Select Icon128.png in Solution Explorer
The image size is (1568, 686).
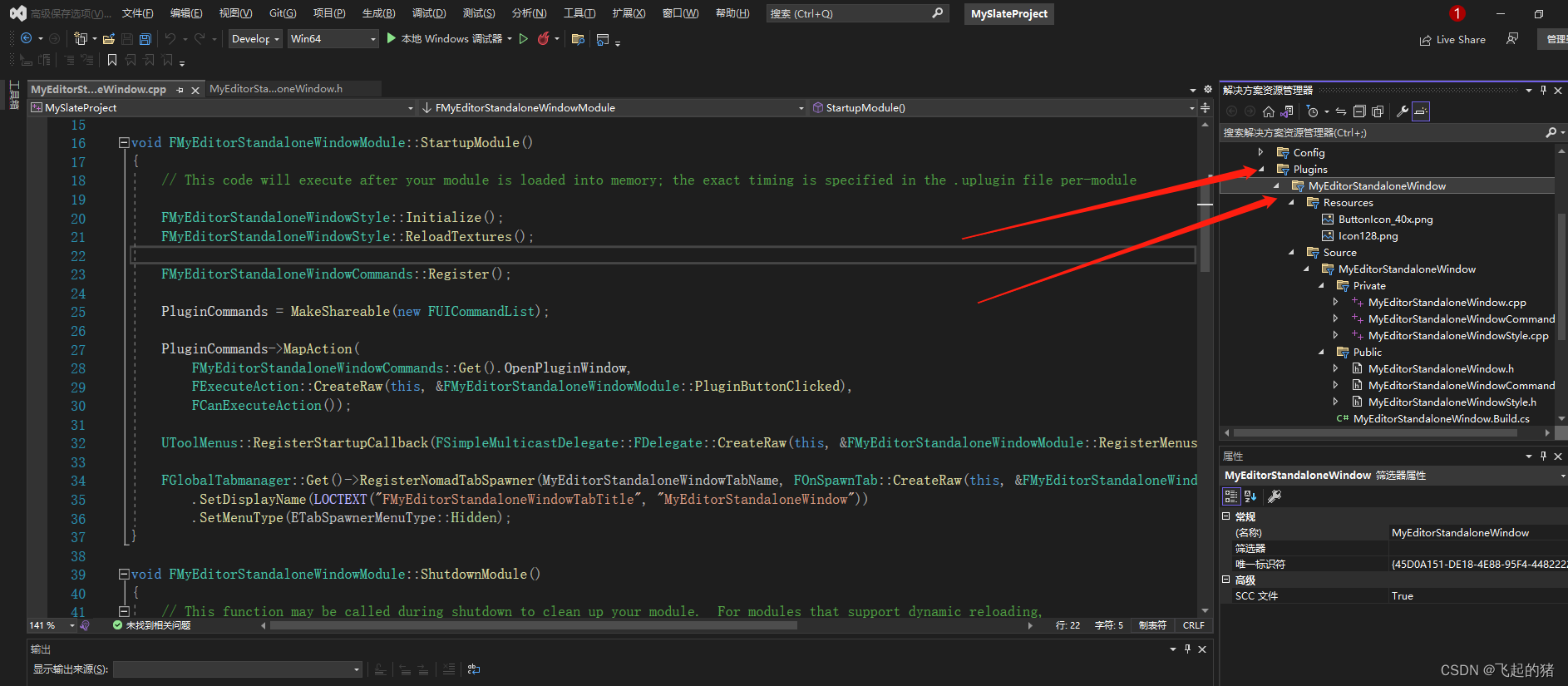(x=1368, y=235)
